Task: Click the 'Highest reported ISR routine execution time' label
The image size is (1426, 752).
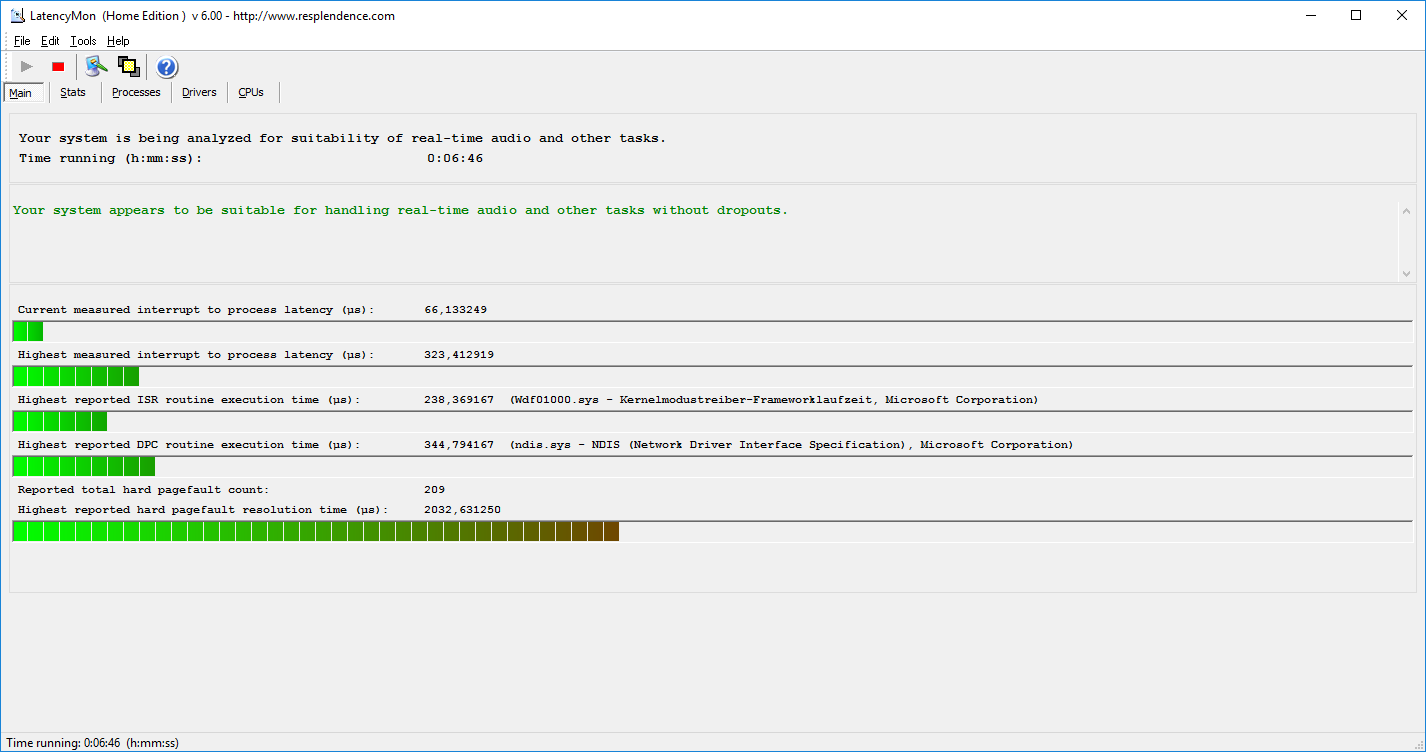Action: [189, 400]
